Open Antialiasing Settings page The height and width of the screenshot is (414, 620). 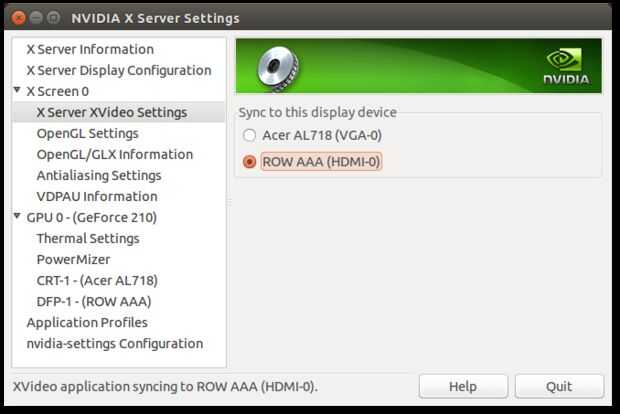[x=98, y=175]
